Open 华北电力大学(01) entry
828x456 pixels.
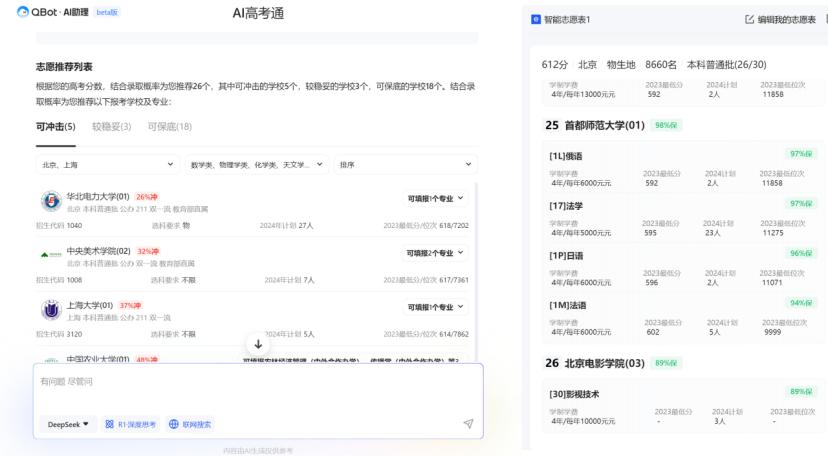(x=98, y=196)
